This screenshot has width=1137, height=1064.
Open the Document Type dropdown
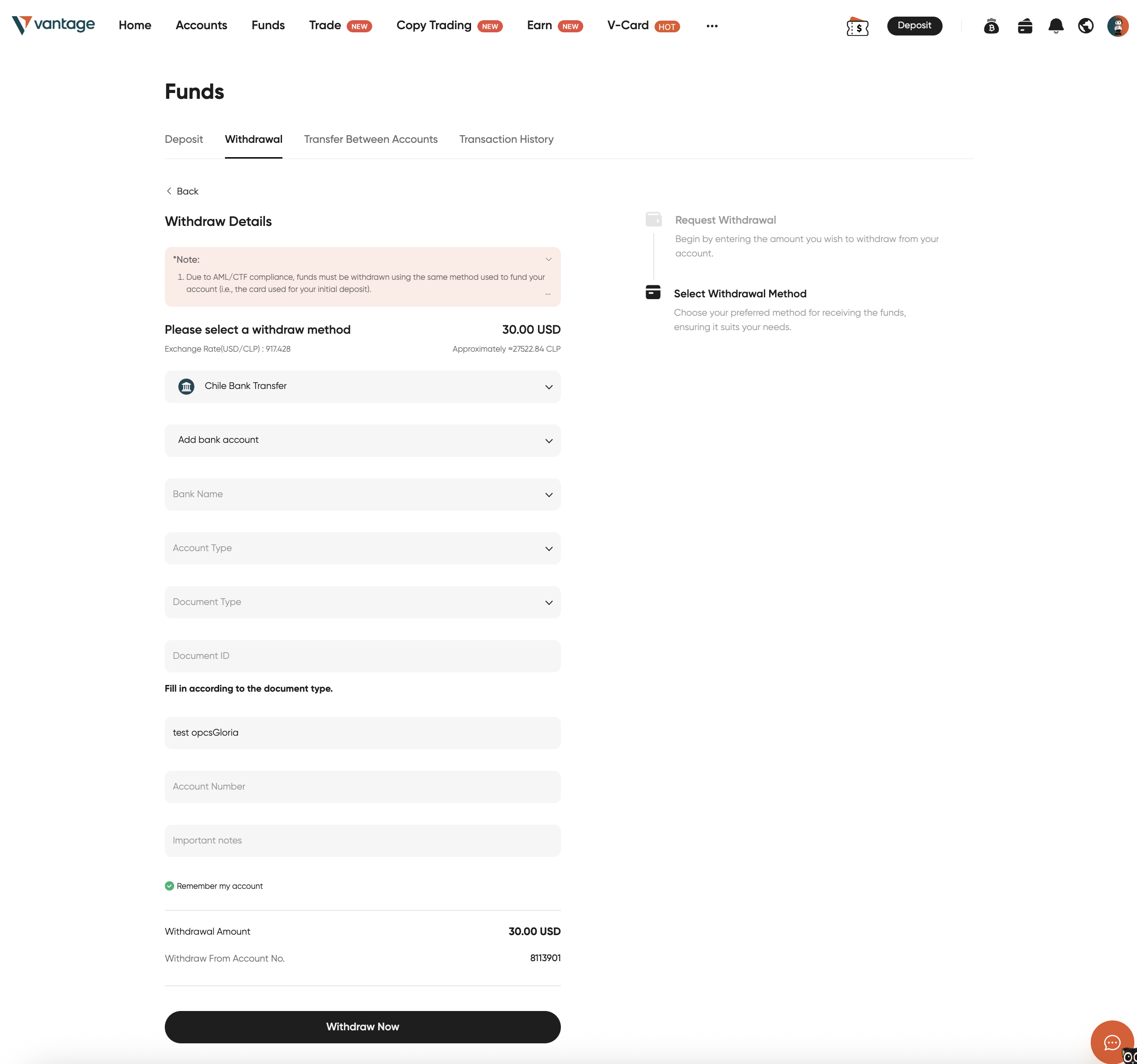(362, 602)
